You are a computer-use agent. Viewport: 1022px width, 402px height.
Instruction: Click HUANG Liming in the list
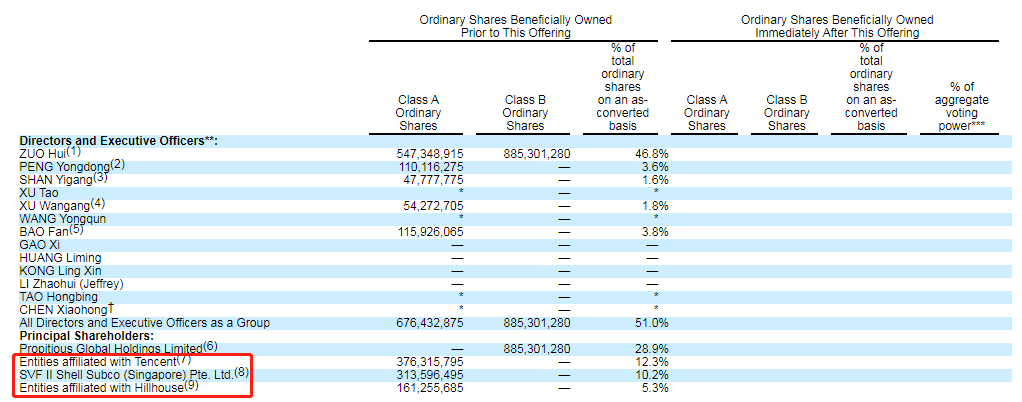click(x=61, y=258)
